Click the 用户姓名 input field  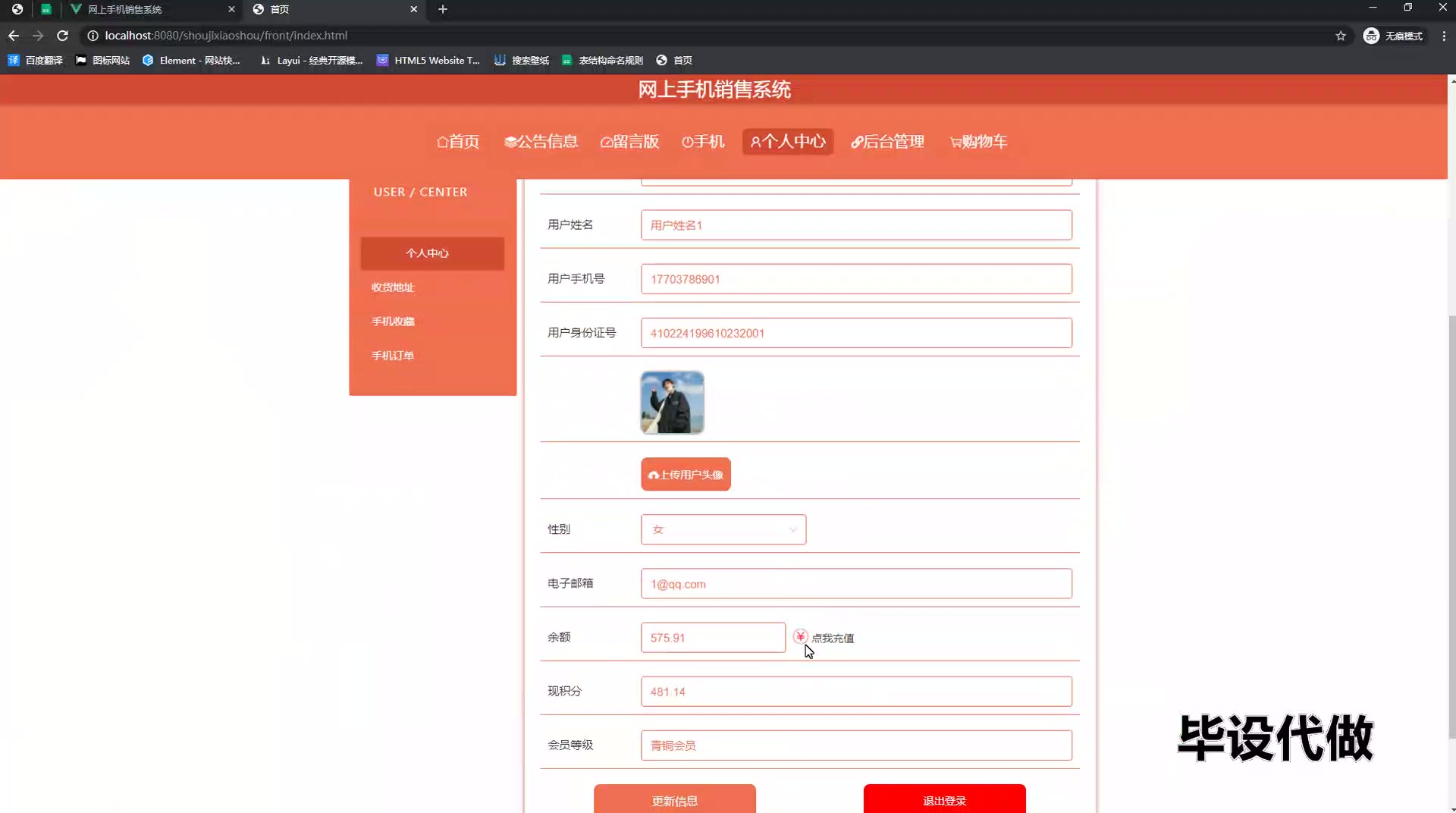point(856,225)
